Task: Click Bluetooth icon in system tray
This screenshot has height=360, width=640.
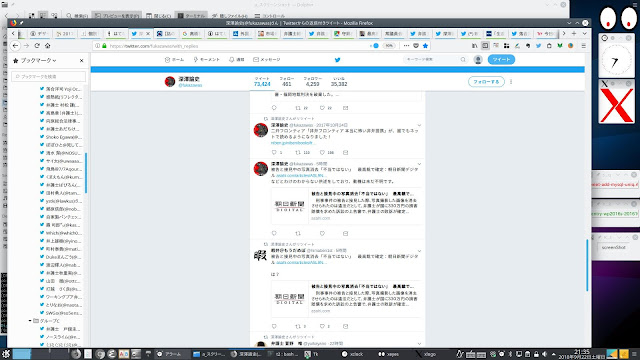Action: [510, 354]
